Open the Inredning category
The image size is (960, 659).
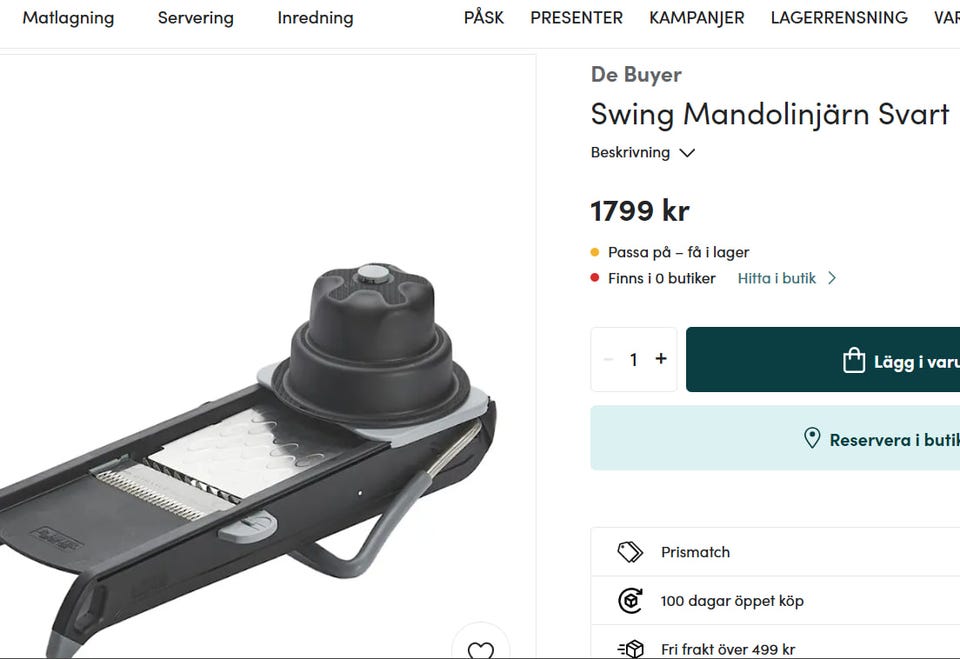click(x=315, y=18)
